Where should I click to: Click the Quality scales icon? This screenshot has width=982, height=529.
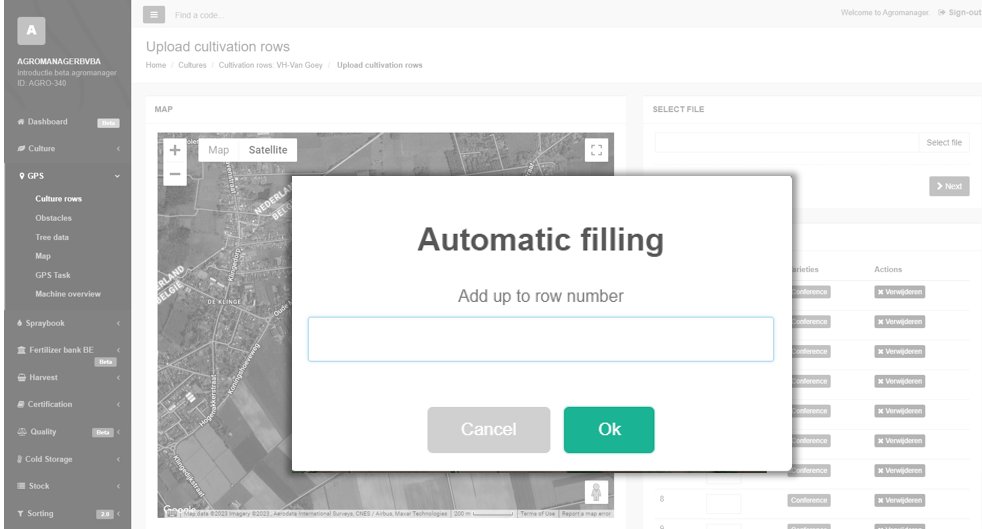click(22, 432)
